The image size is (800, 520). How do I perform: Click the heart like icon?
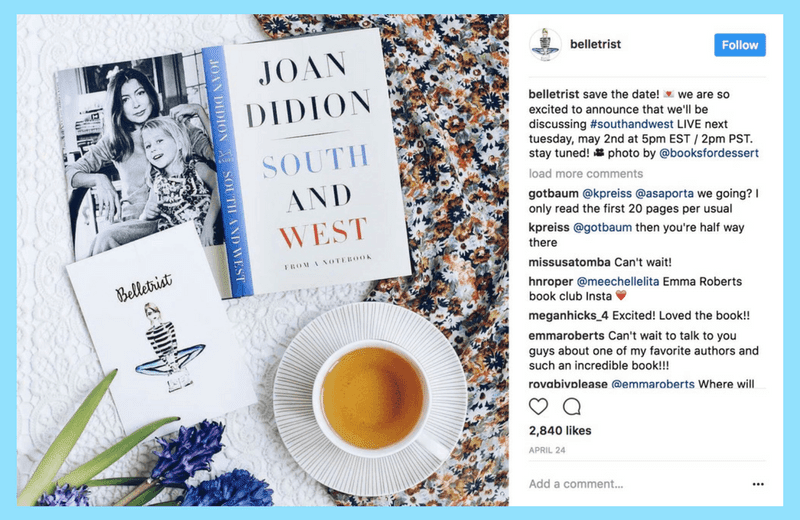click(x=538, y=406)
